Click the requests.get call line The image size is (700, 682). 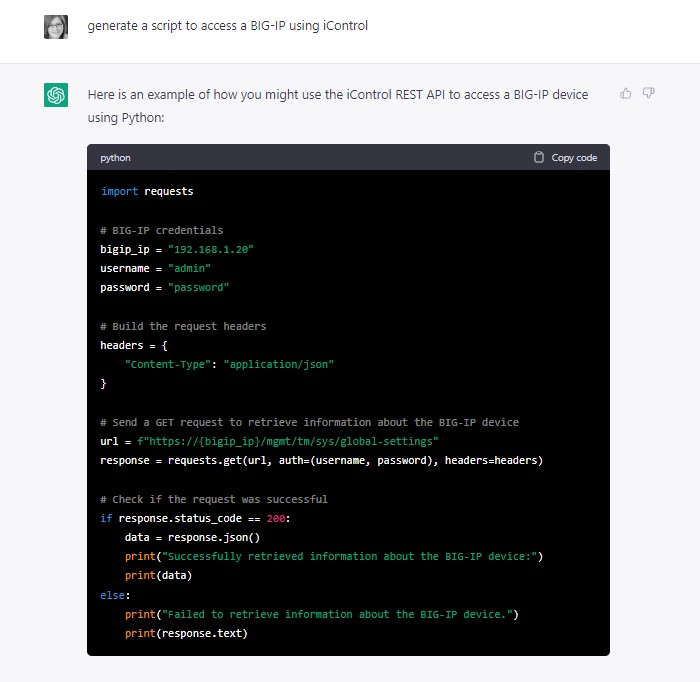click(321, 461)
